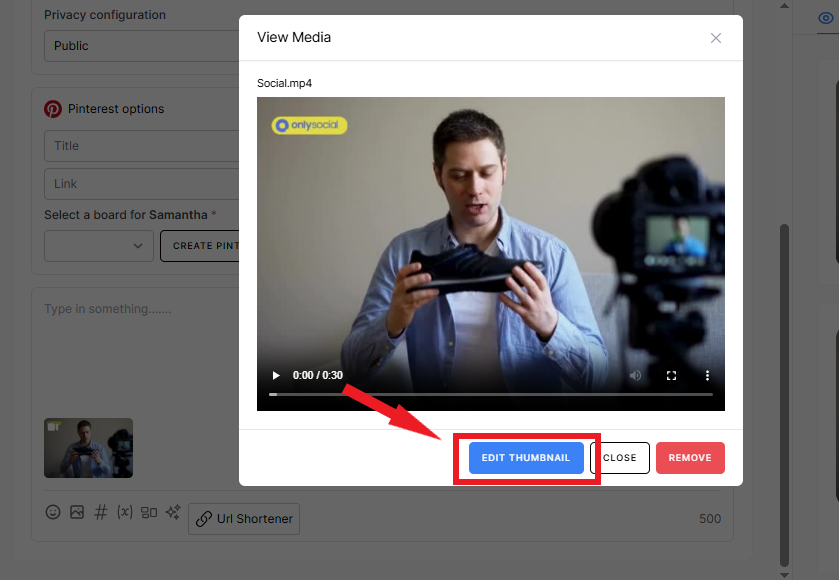Mute the video volume
This screenshot has width=839, height=580.
635,376
